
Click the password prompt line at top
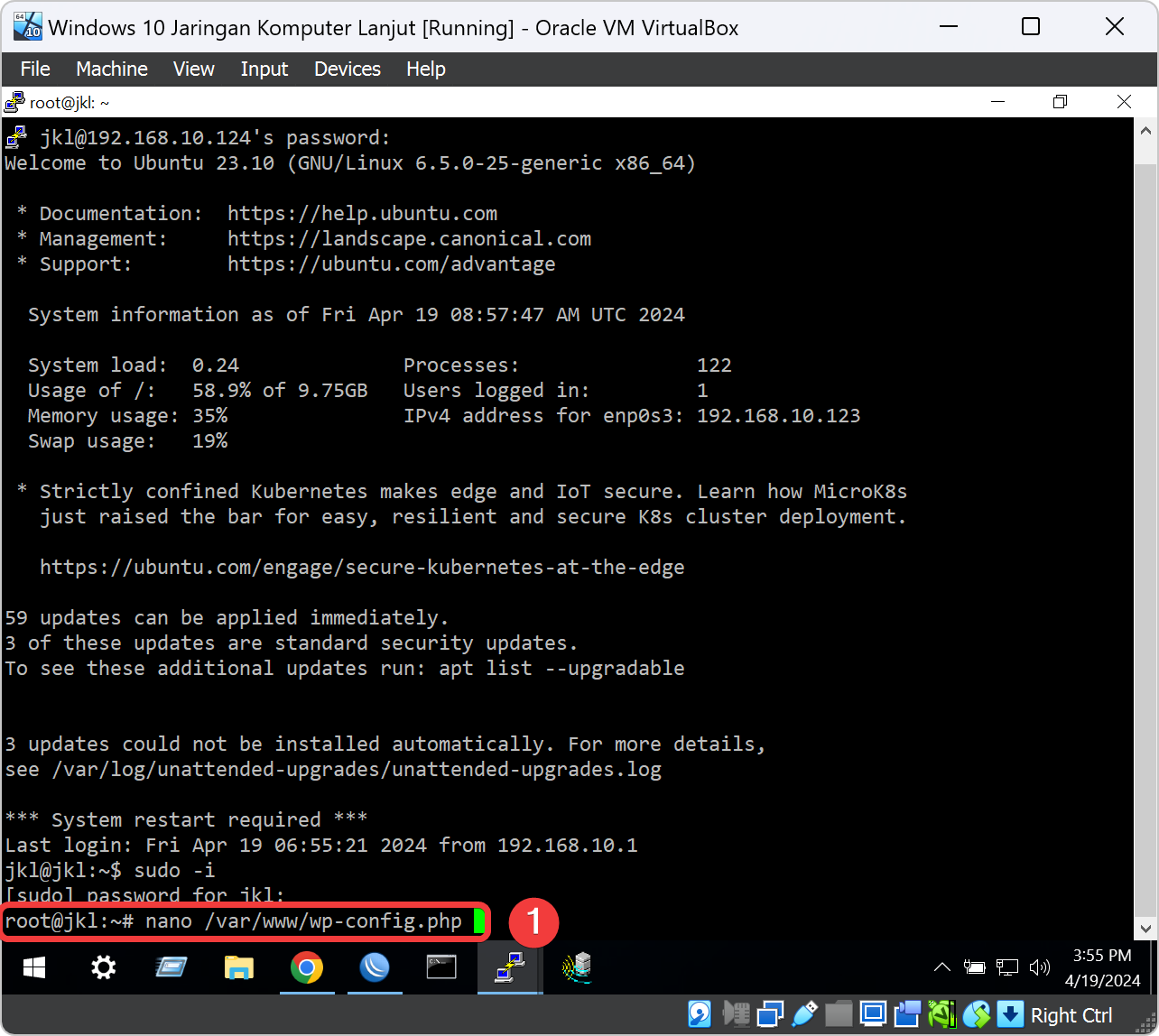coord(215,138)
